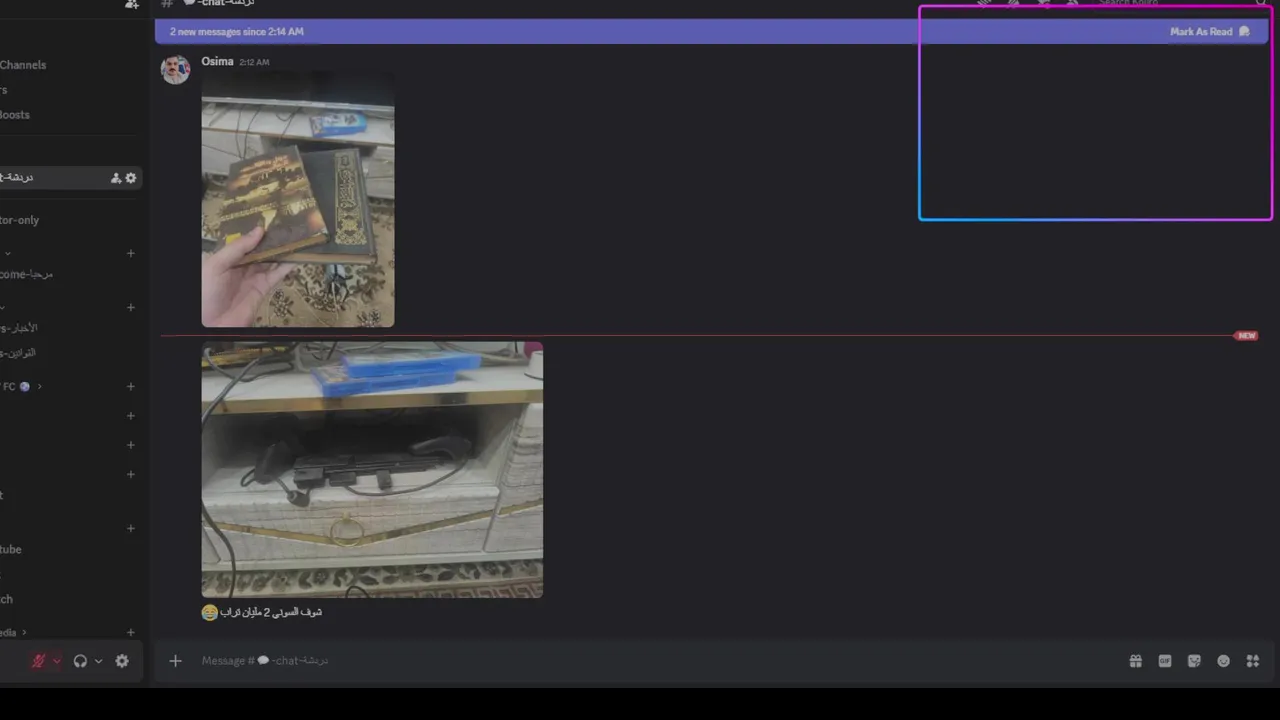This screenshot has height=720, width=1280.
Task: Add channel with plus beside edia category
Action: pos(131,632)
